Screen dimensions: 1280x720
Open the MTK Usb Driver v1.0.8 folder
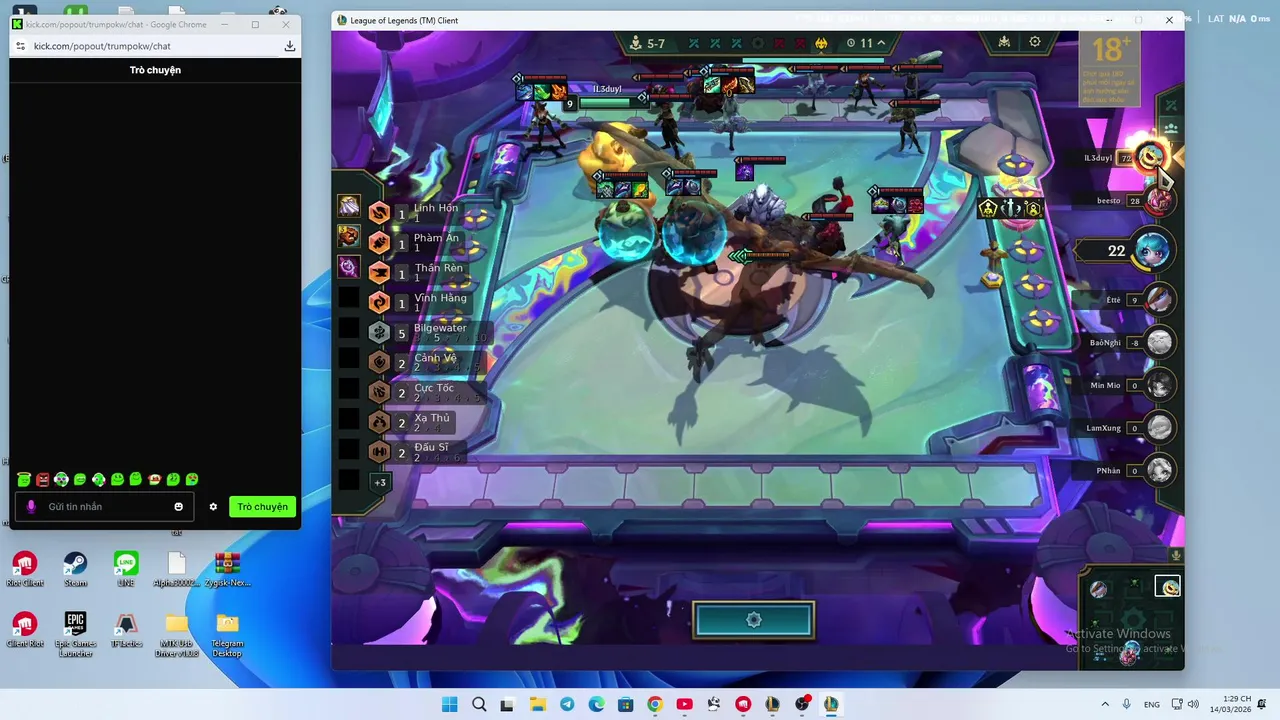tap(177, 634)
